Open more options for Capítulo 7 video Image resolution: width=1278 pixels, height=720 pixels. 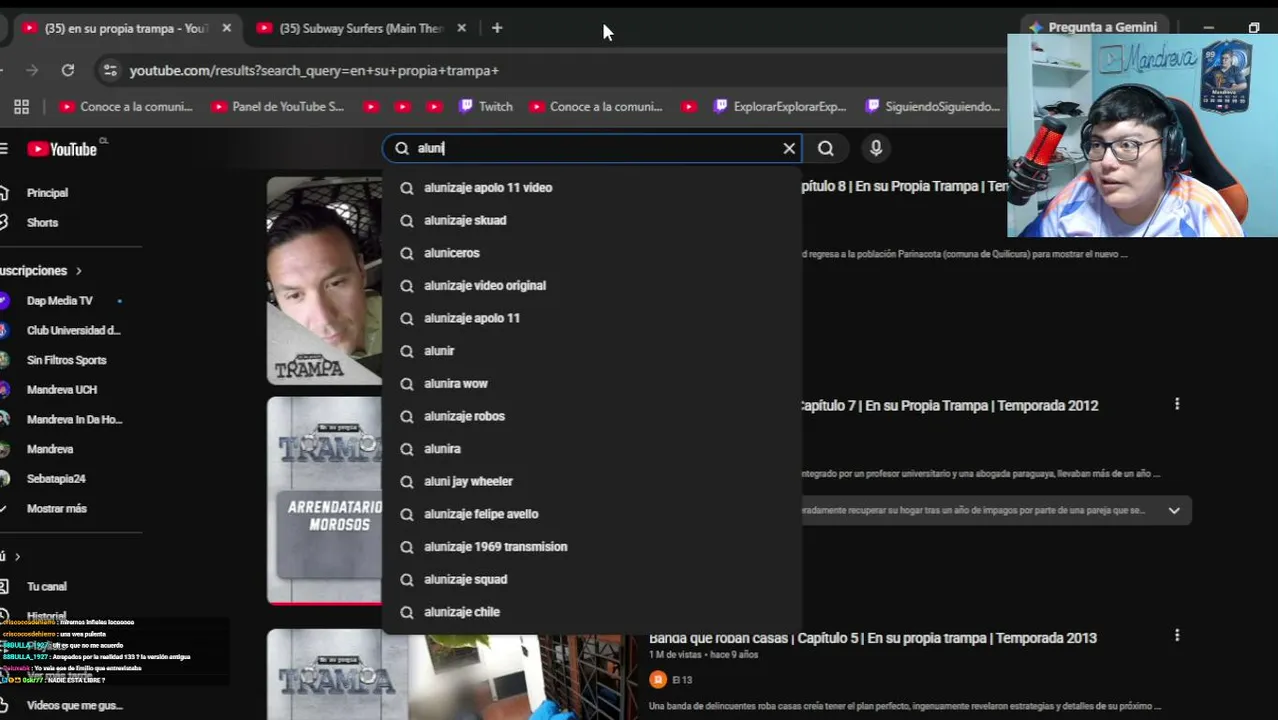point(1177,404)
